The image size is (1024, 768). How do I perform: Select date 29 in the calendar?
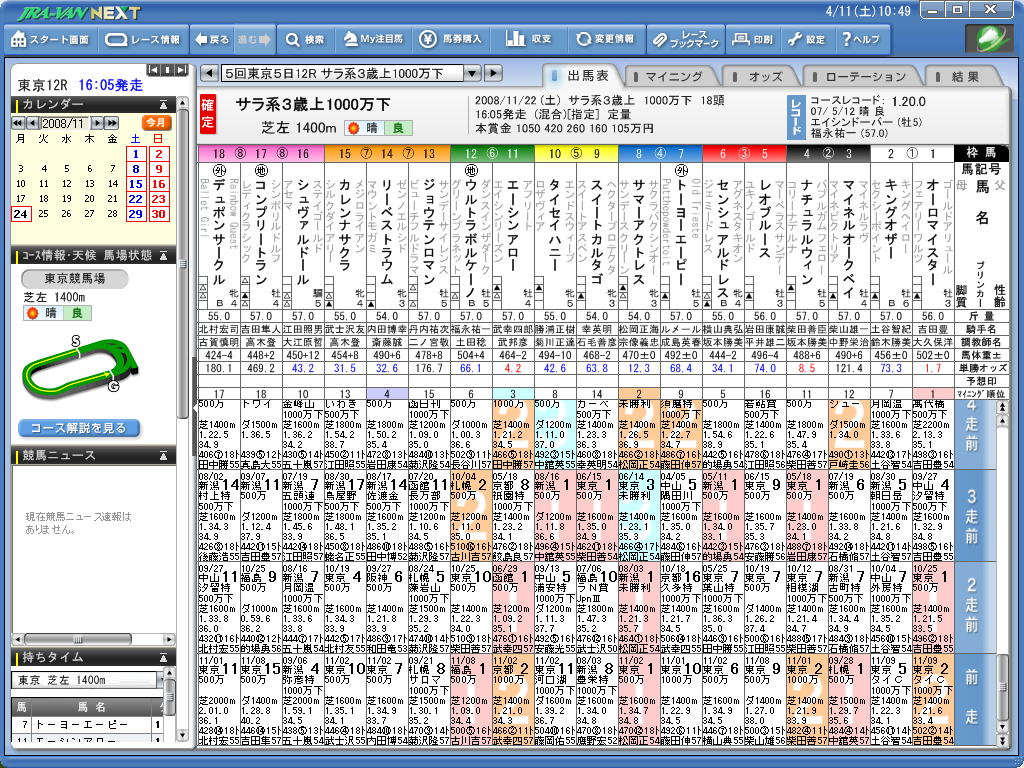point(135,214)
